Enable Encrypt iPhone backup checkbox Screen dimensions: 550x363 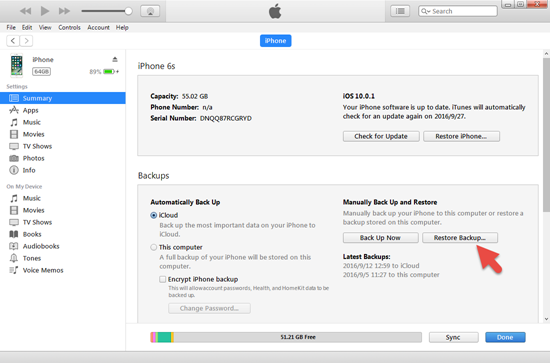pyautogui.click(x=162, y=279)
